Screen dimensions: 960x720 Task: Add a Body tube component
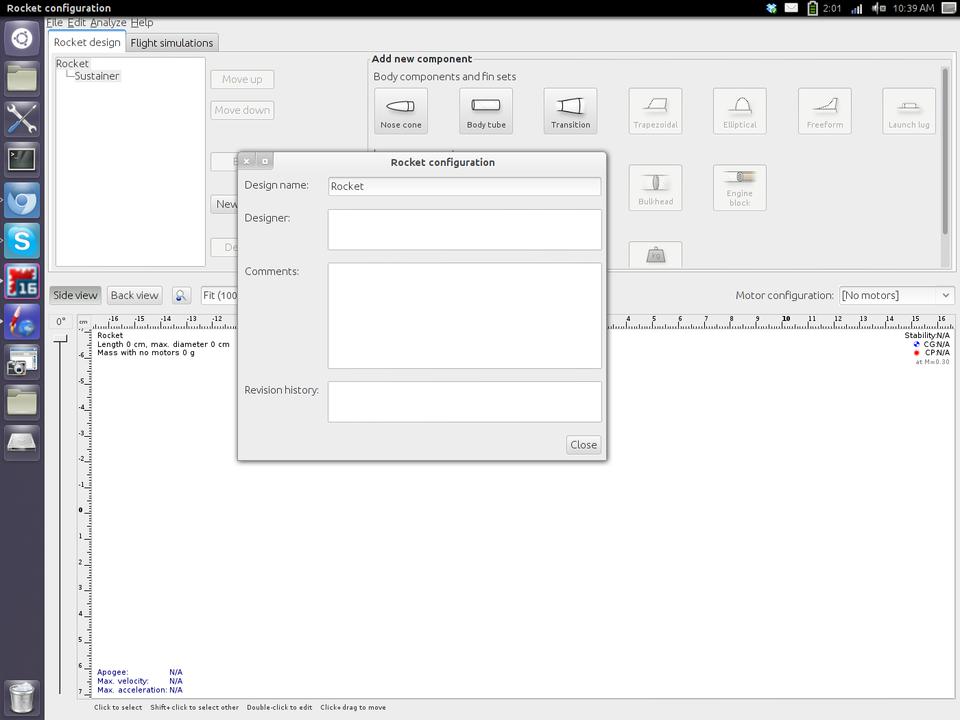pyautogui.click(x=486, y=111)
